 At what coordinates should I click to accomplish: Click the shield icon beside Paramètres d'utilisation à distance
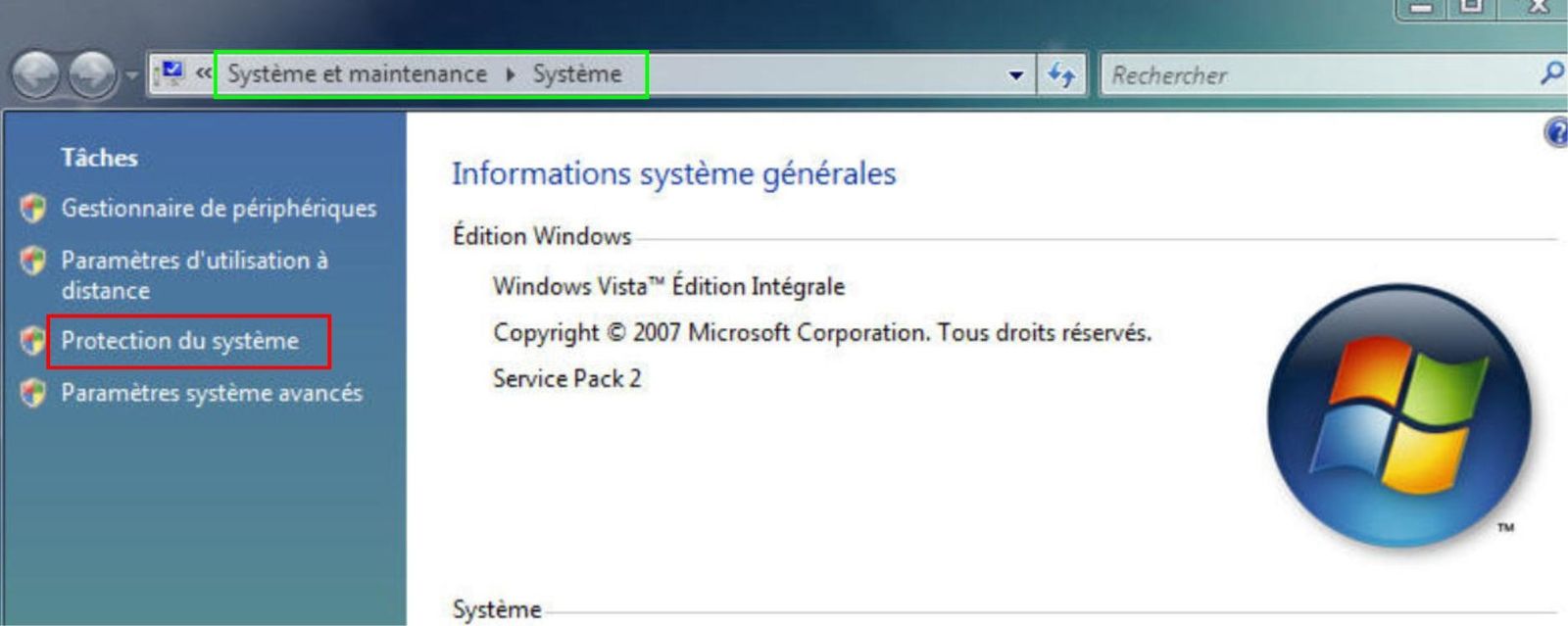[x=33, y=260]
